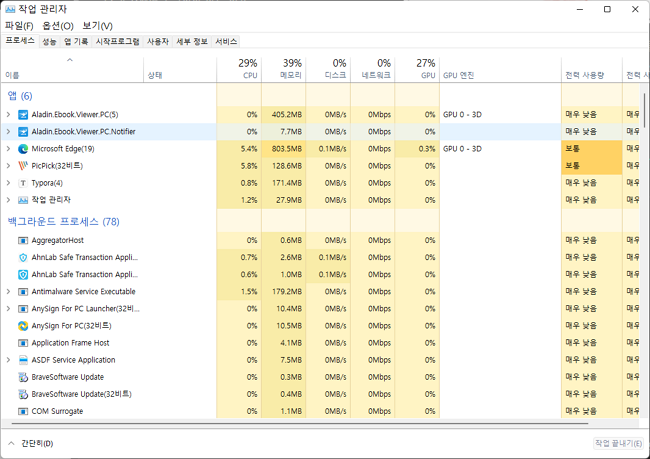Click the AnySign For PC Launcher icon
Screen dimensions: 650x459
click(23, 309)
